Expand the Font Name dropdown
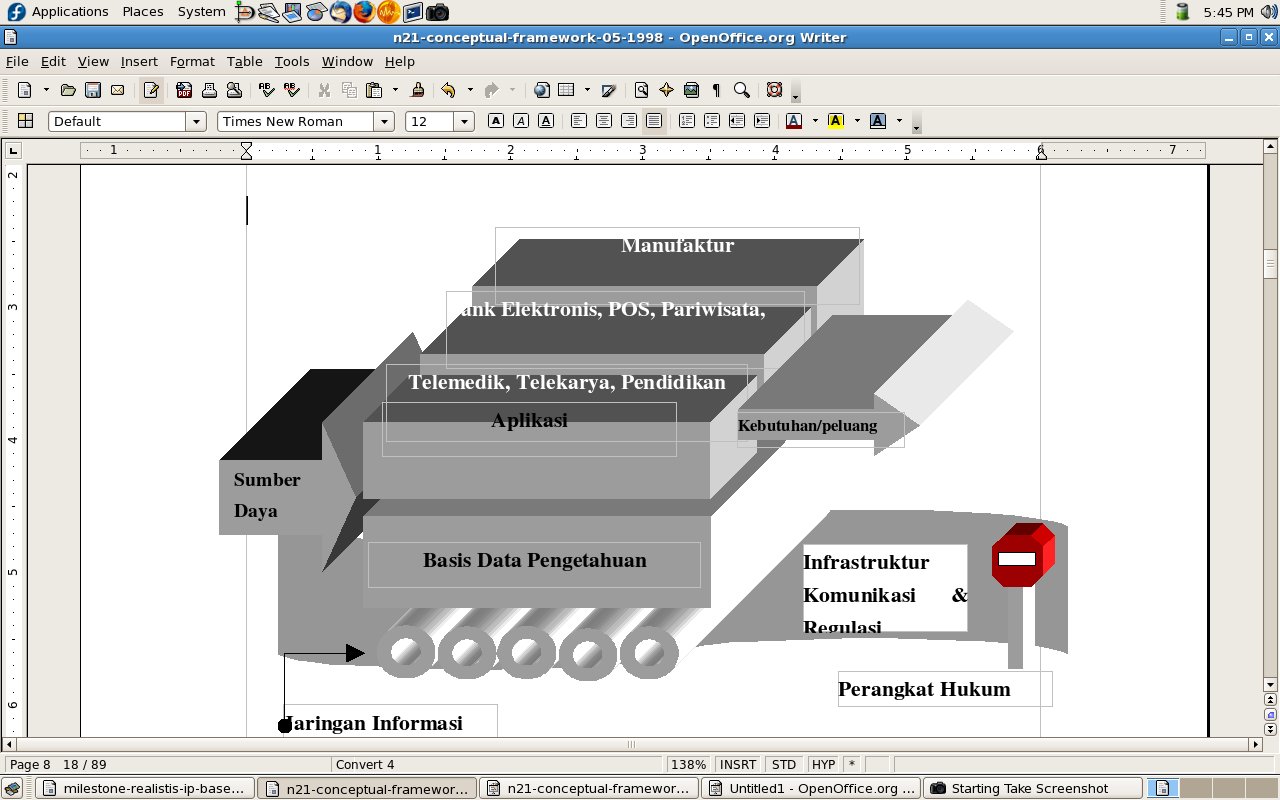 click(x=384, y=121)
